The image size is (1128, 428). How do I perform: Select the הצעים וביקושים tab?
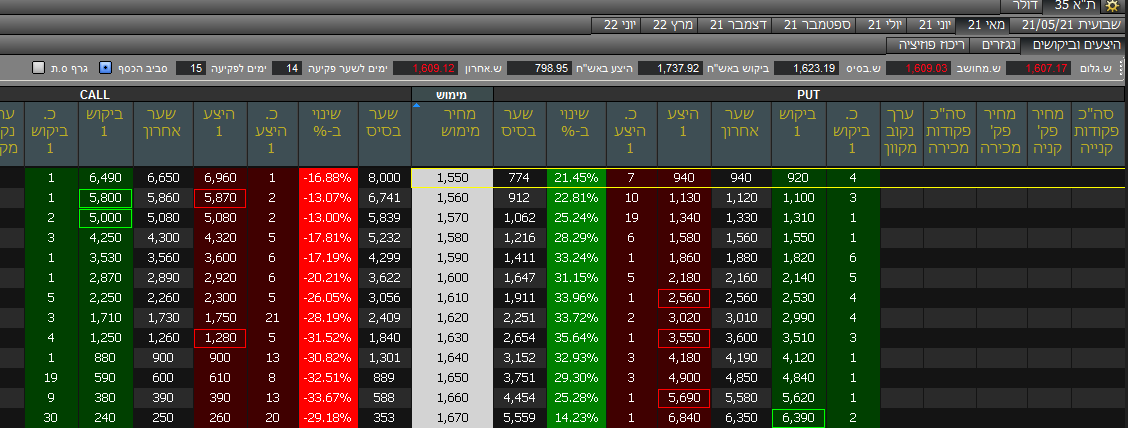(x=1074, y=45)
